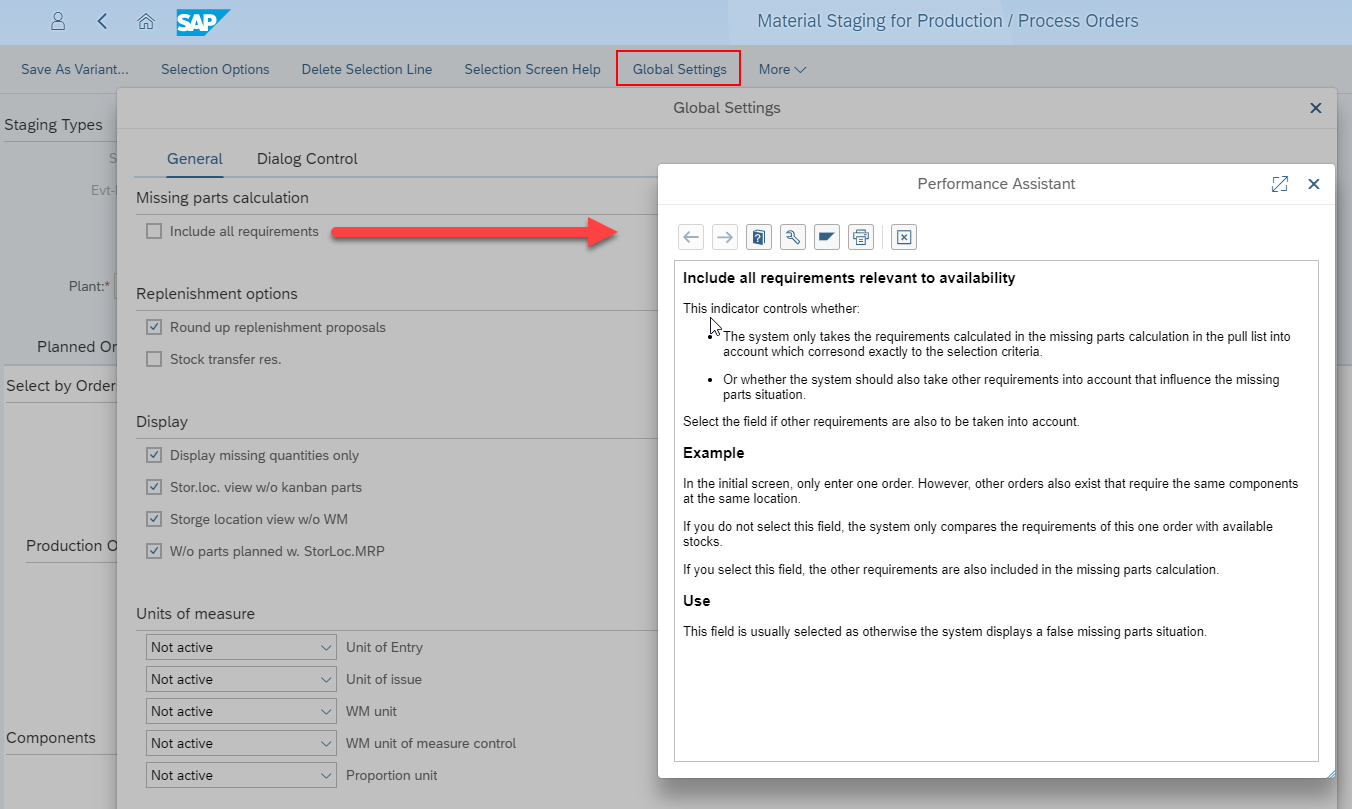Uncheck Round up replenishment proposals
Viewport: 1352px width, 809px height.
pyautogui.click(x=154, y=327)
